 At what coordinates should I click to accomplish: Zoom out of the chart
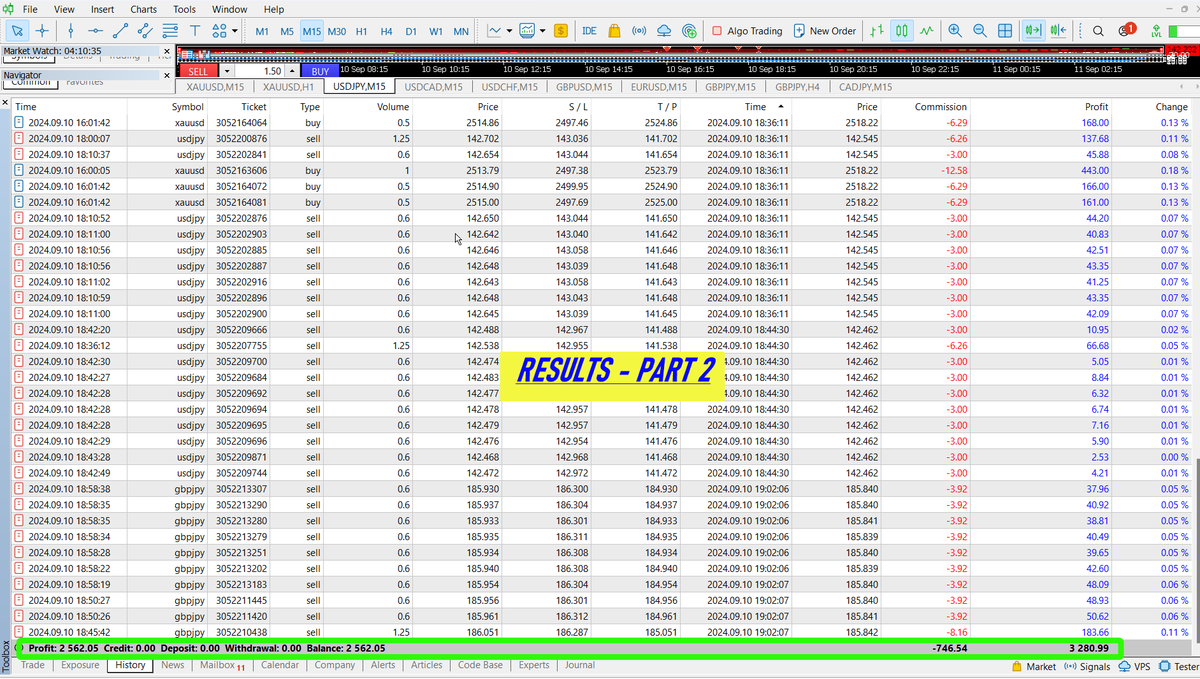(980, 31)
